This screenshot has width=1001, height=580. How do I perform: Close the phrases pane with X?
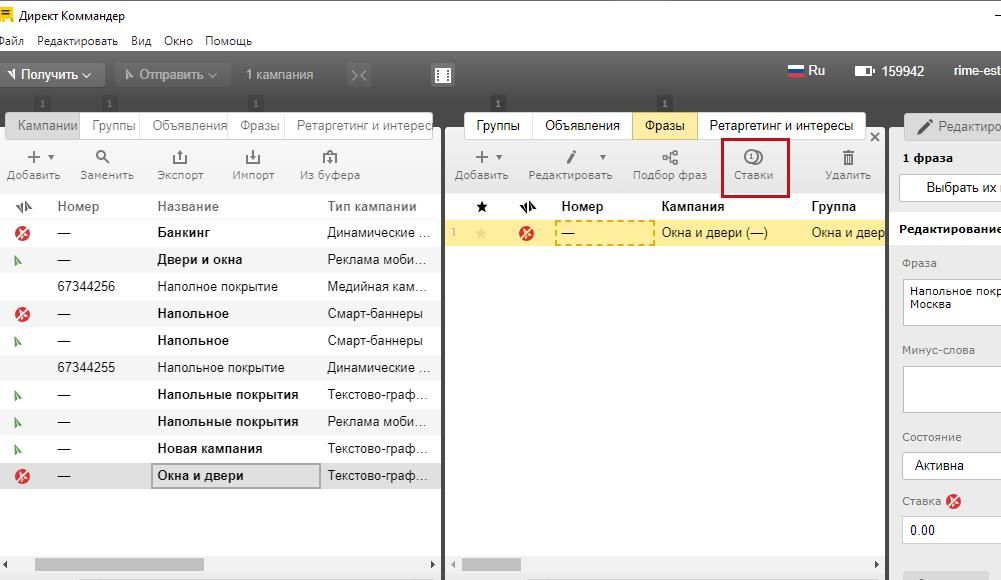click(x=875, y=137)
